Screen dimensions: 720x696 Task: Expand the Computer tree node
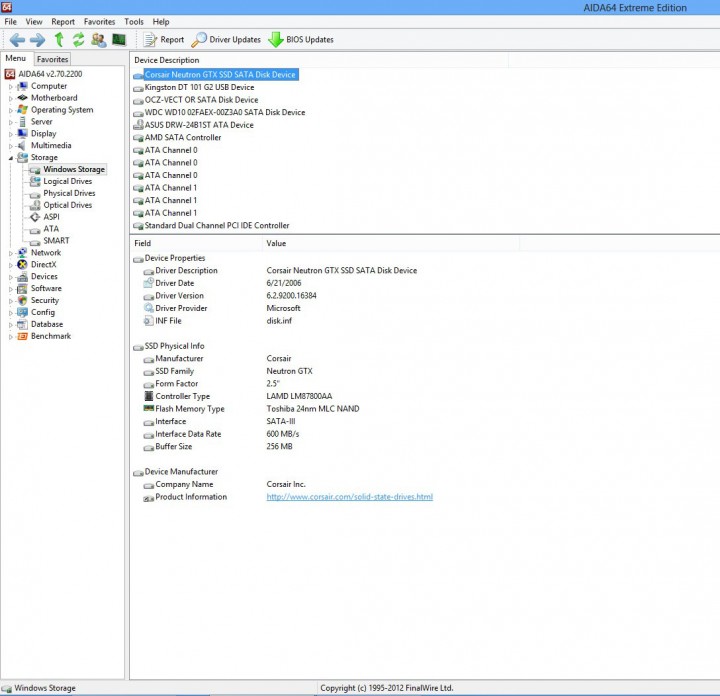tap(11, 86)
